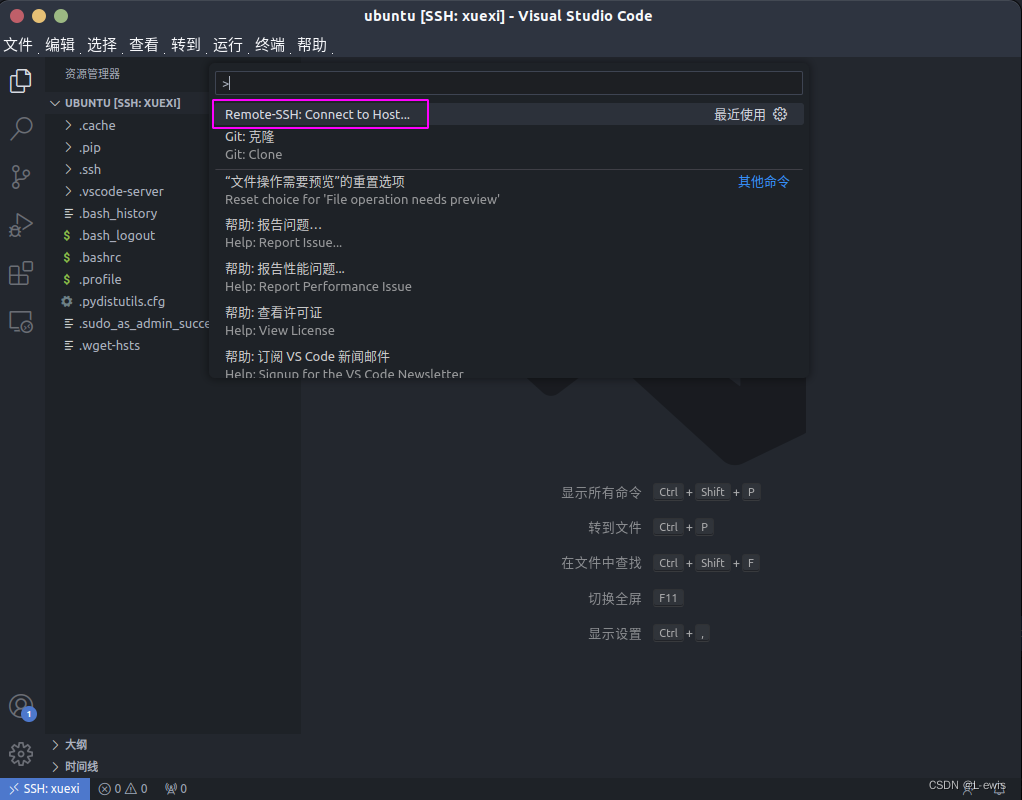Click the gear next to 最近使用
The width and height of the screenshot is (1022, 800).
(781, 113)
